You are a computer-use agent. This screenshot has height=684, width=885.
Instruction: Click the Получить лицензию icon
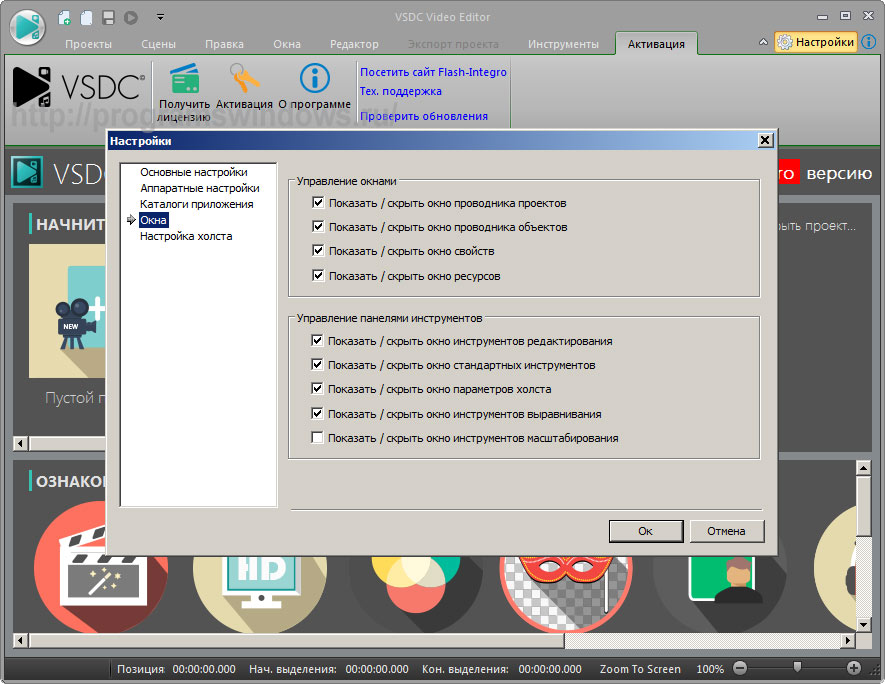point(185,78)
